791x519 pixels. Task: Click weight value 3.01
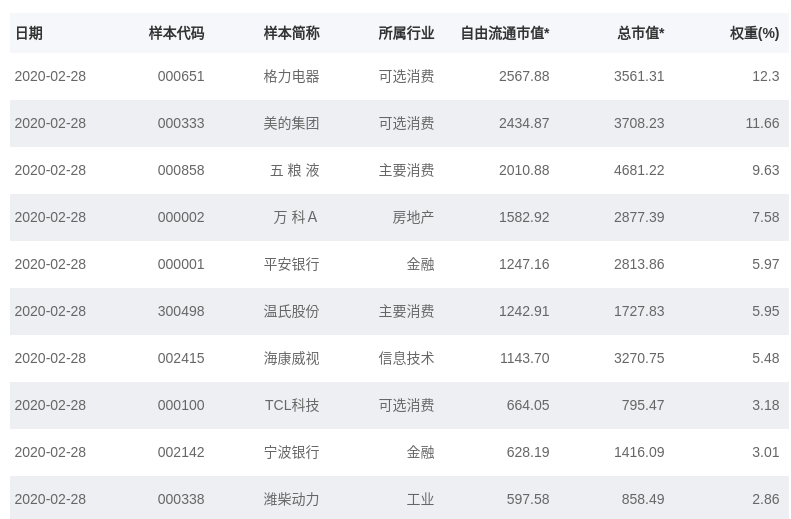click(766, 451)
